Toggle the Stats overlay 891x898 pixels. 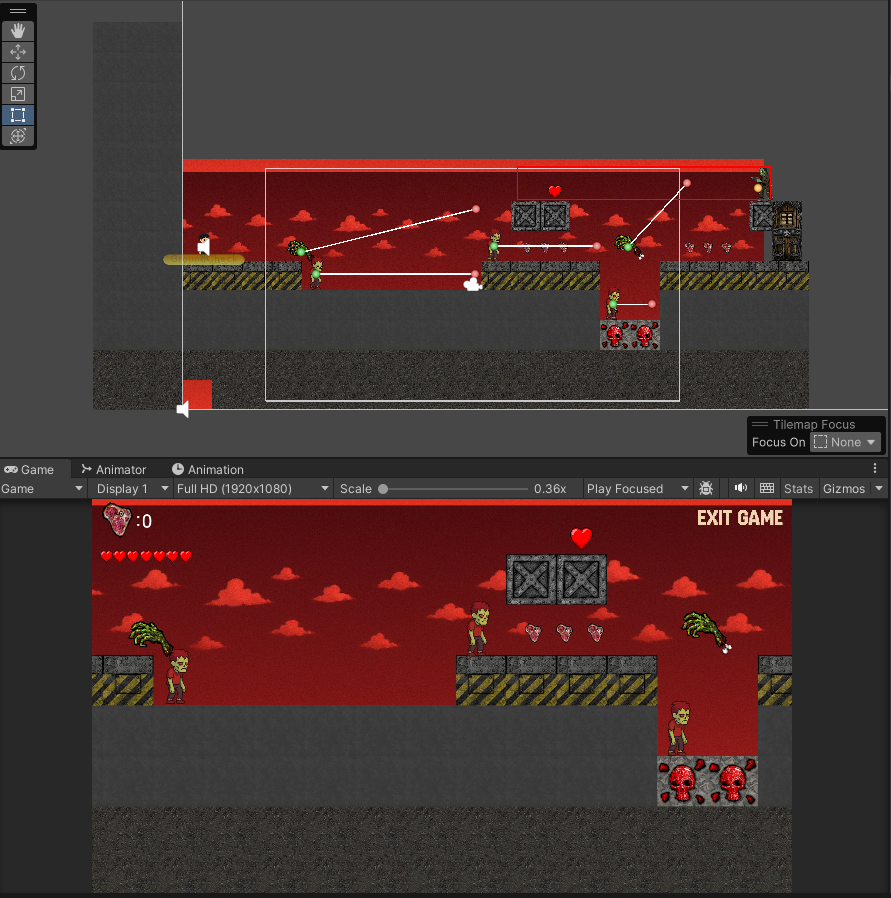point(798,489)
